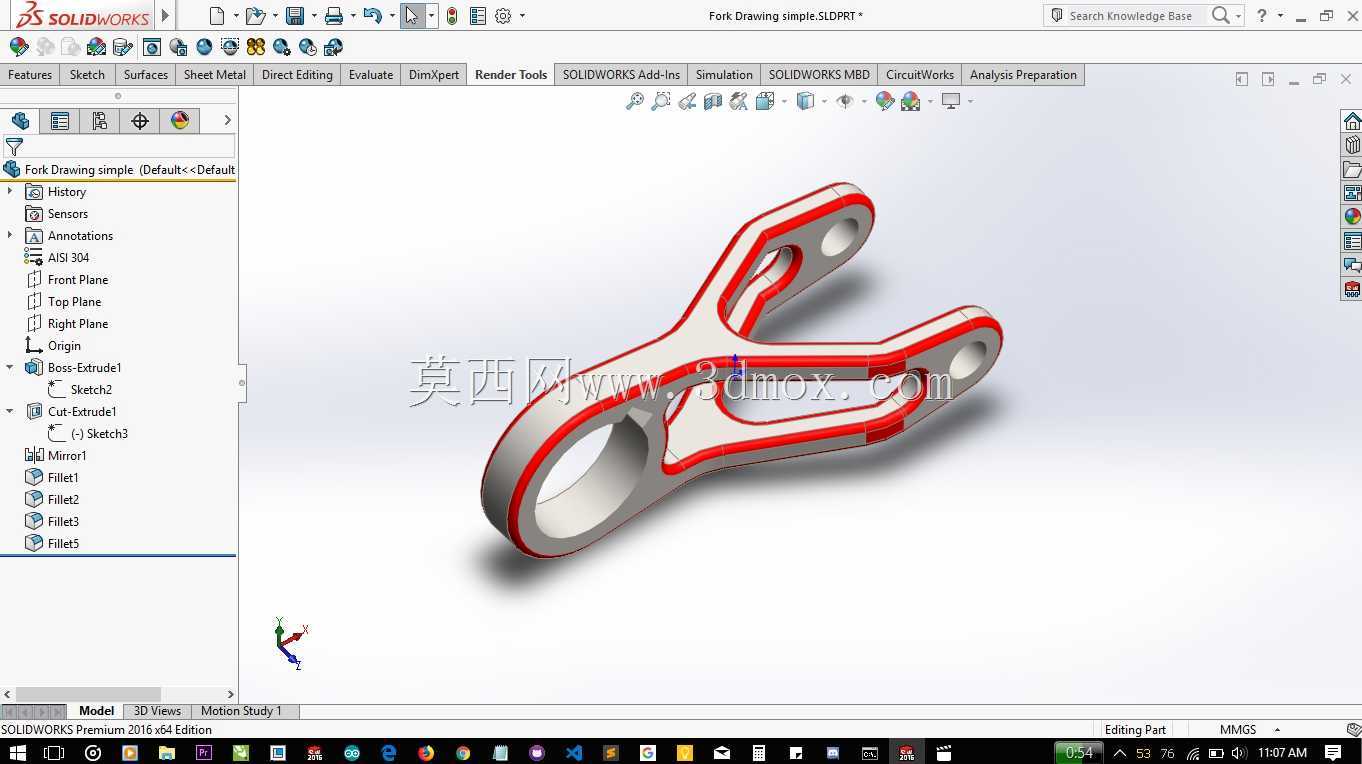Open the Options gear icon

click(503, 16)
